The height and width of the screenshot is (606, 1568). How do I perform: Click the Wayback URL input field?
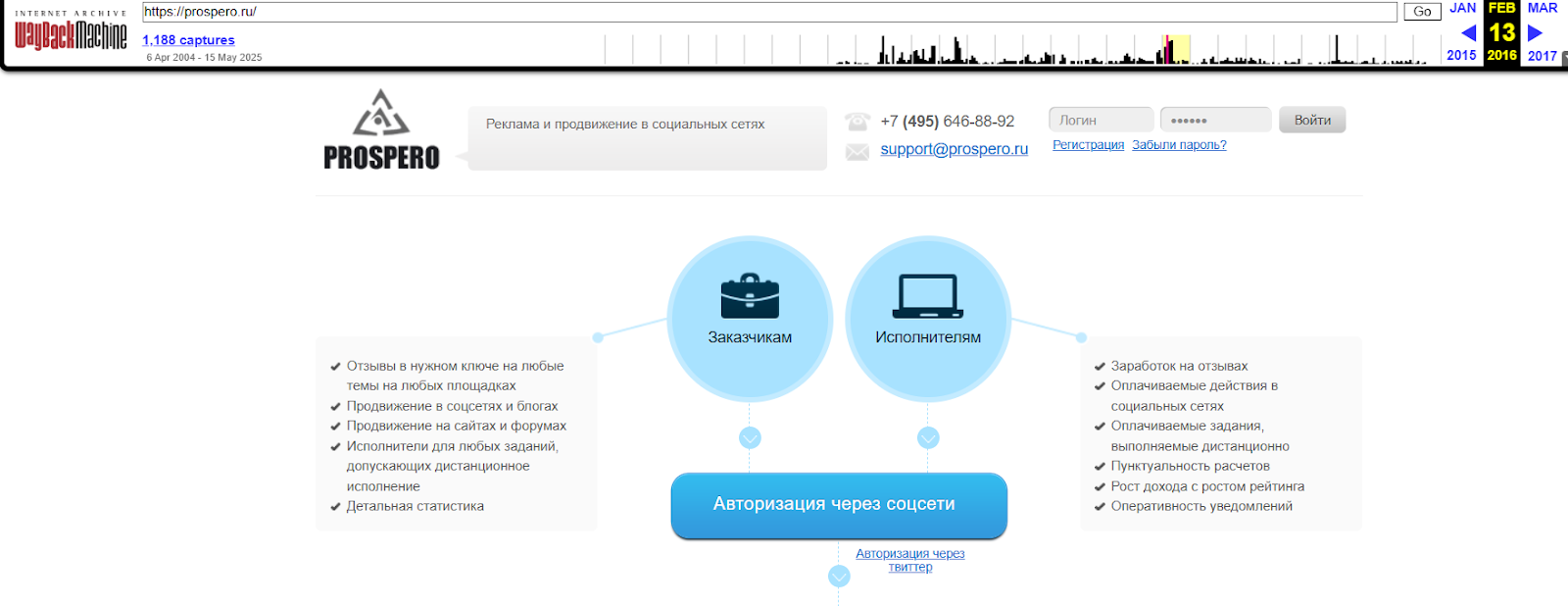pyautogui.click(x=769, y=12)
